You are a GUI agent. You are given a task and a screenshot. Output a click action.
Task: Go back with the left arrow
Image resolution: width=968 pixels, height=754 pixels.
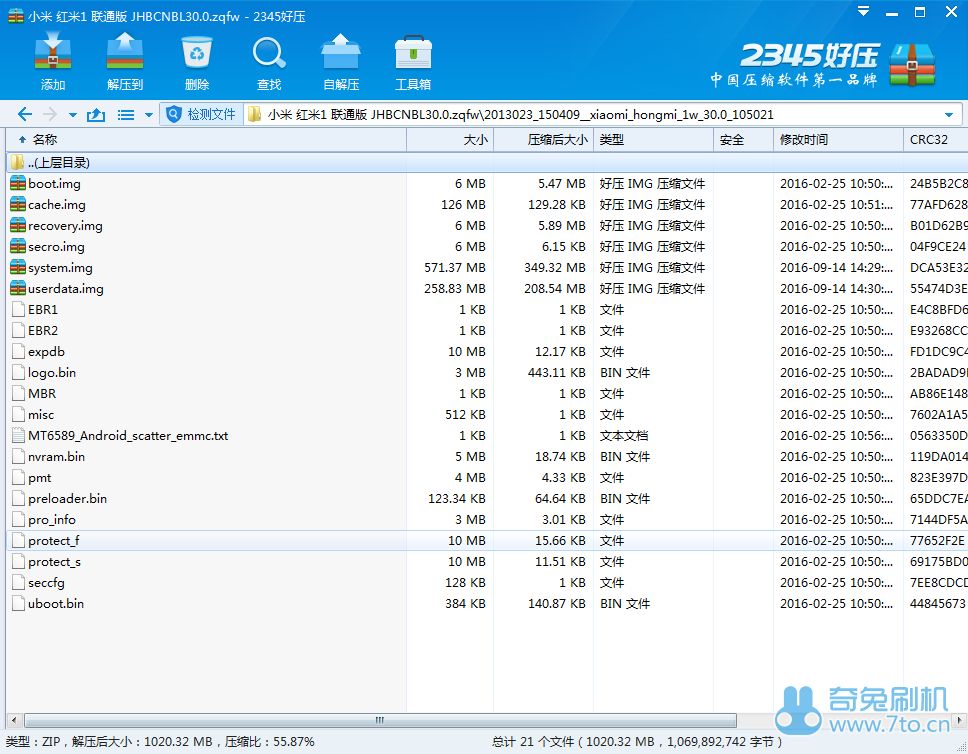point(25,114)
